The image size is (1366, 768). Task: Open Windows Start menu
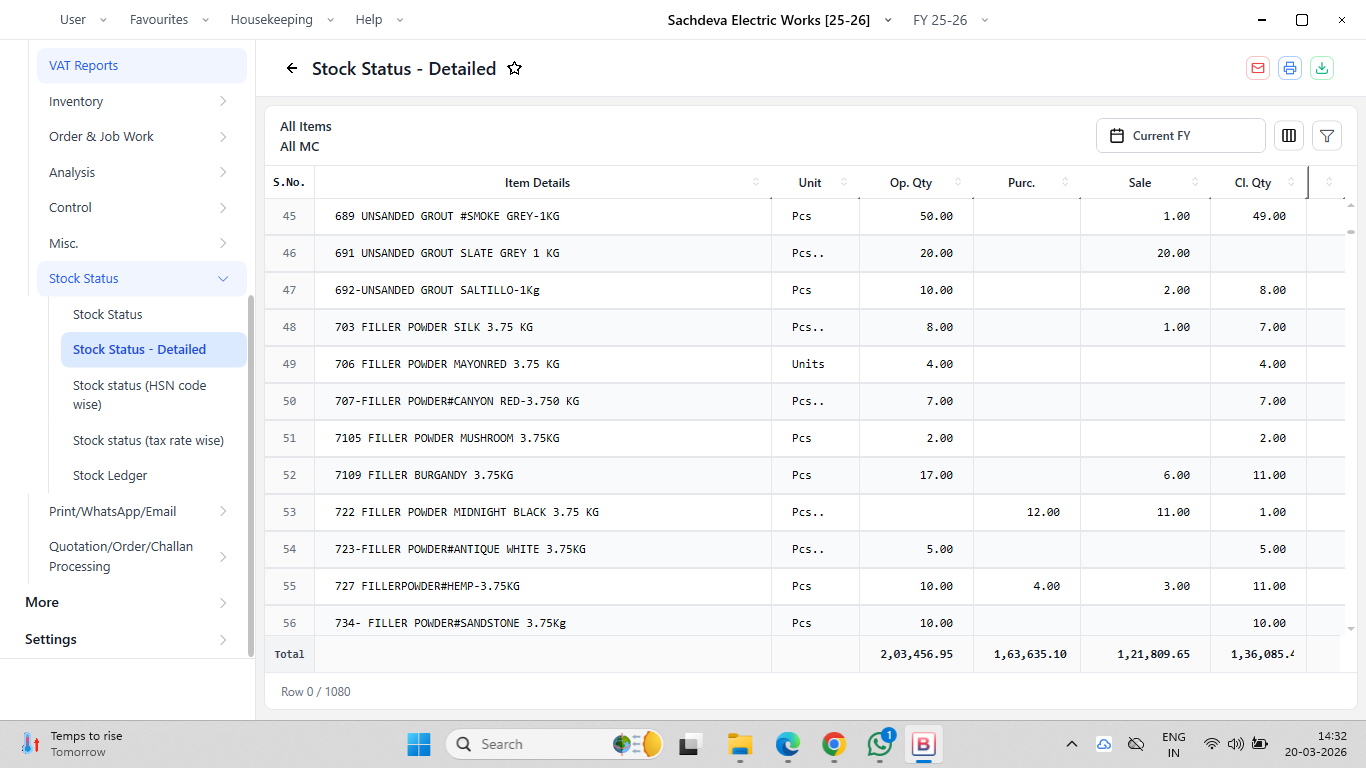pos(419,744)
